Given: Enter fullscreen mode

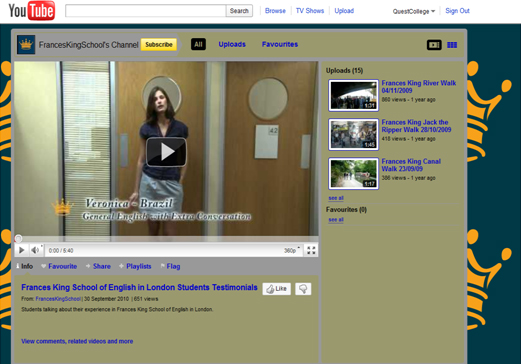Looking at the screenshot, I should click(x=311, y=250).
